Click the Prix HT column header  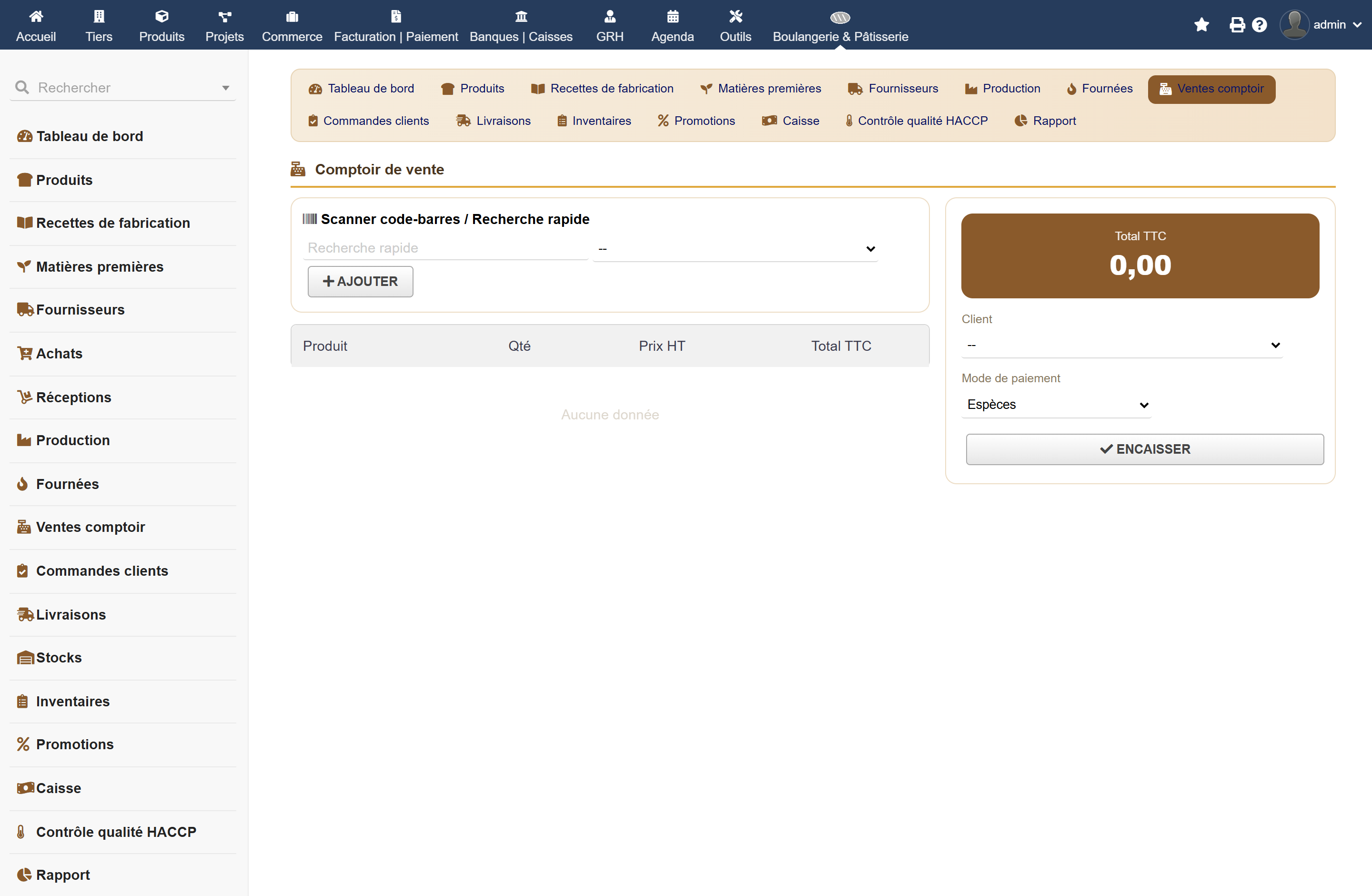pyautogui.click(x=662, y=346)
